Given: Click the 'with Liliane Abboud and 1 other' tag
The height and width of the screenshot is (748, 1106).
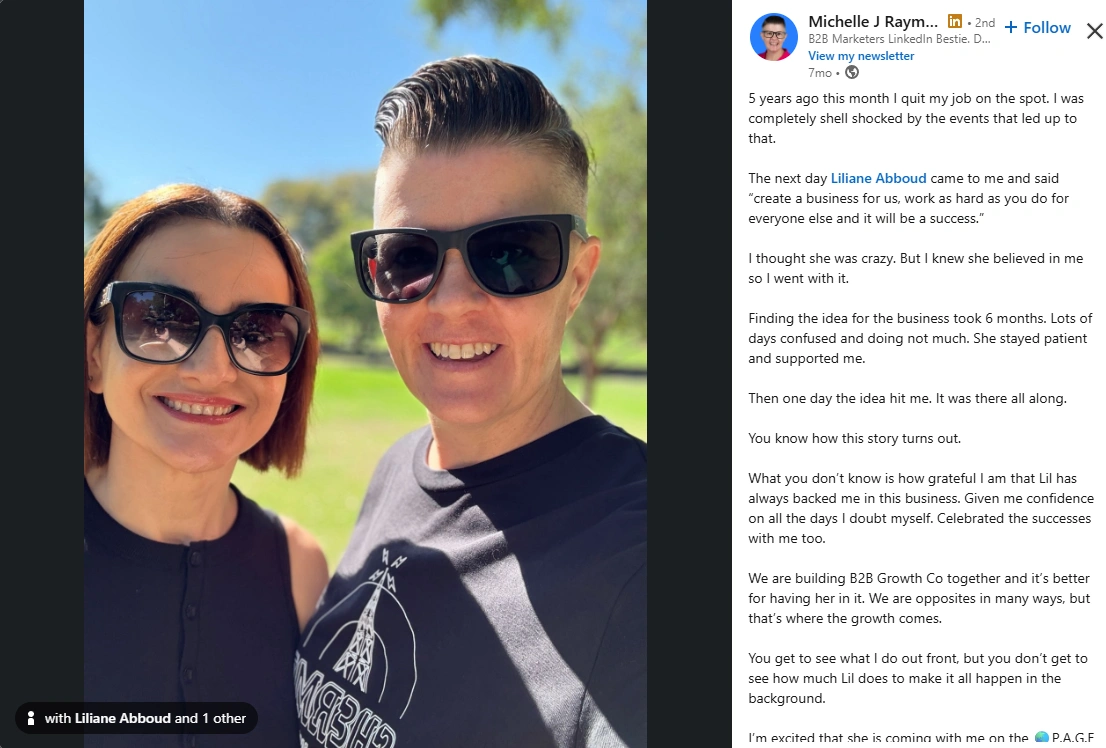Looking at the screenshot, I should [136, 718].
